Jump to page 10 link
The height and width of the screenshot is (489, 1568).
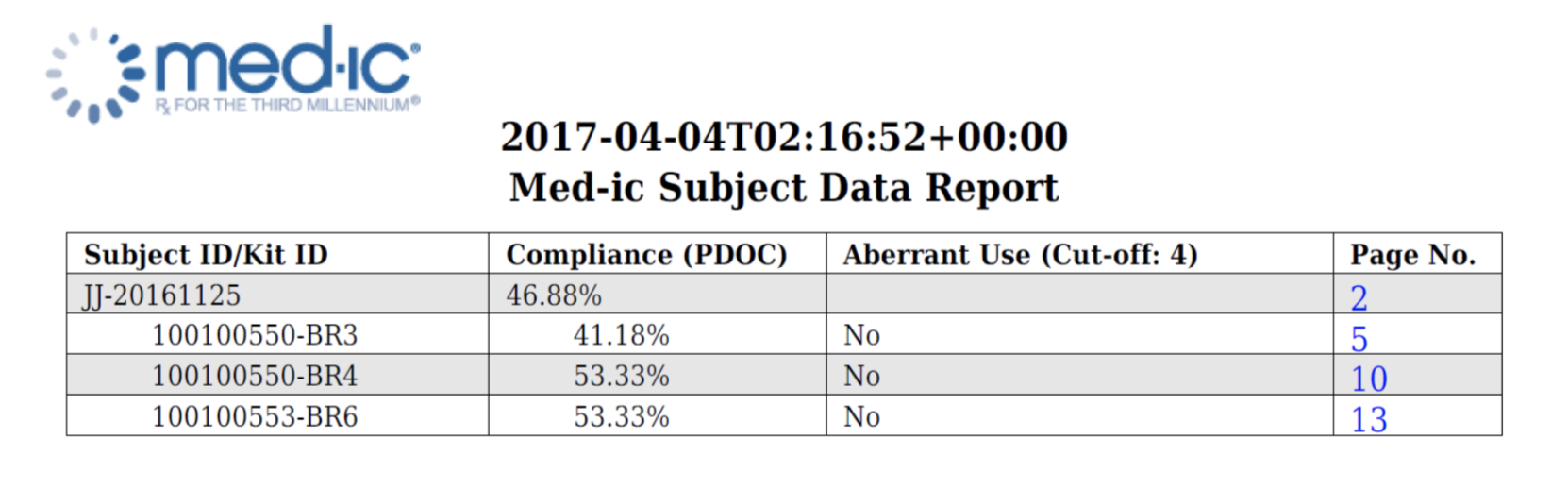click(x=1368, y=379)
